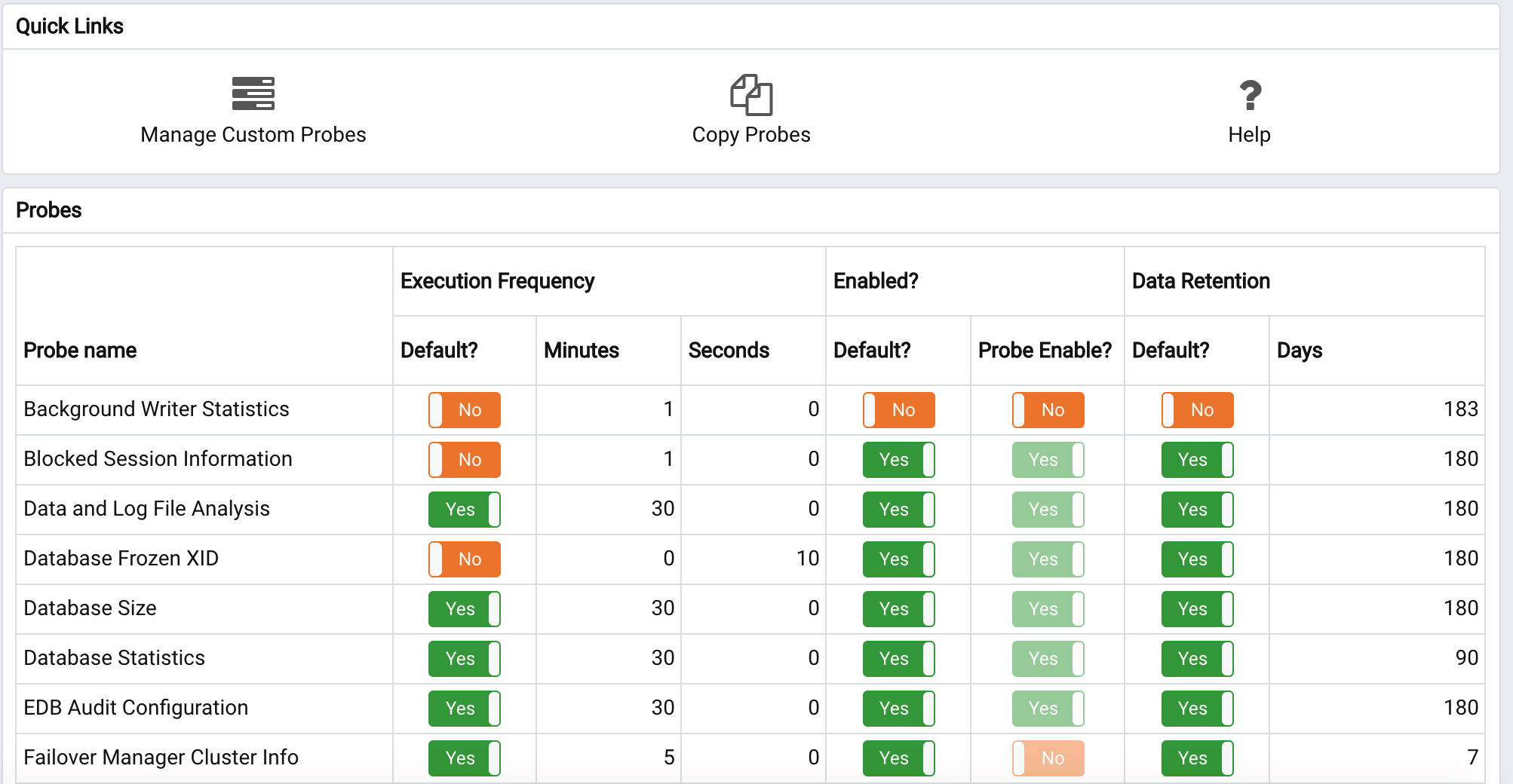Toggle Execution Frequency default for Blocked Session Information
The height and width of the screenshot is (784, 1513).
[x=465, y=460]
